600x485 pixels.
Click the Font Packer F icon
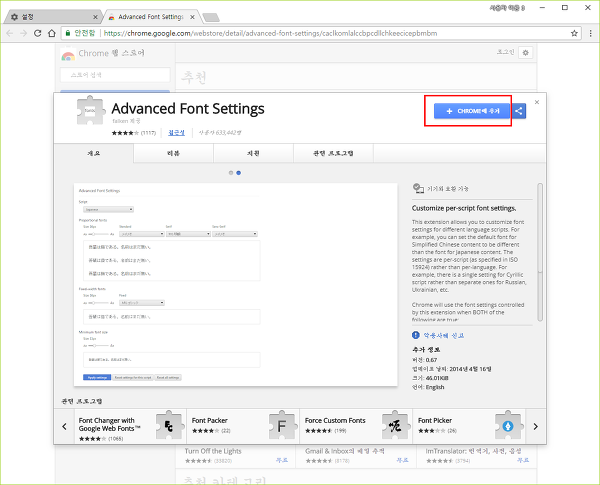click(282, 425)
